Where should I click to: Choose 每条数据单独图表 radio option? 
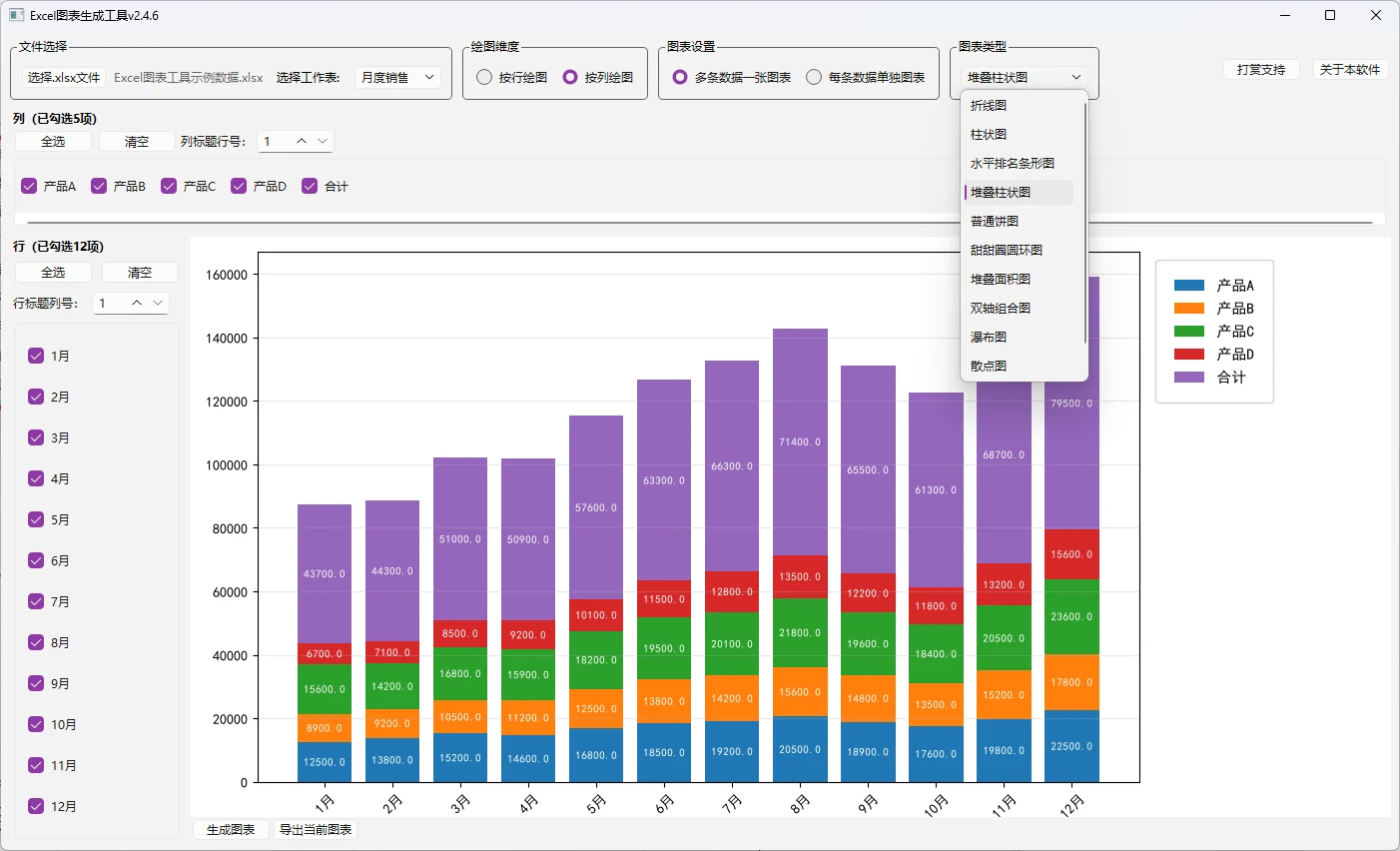814,77
